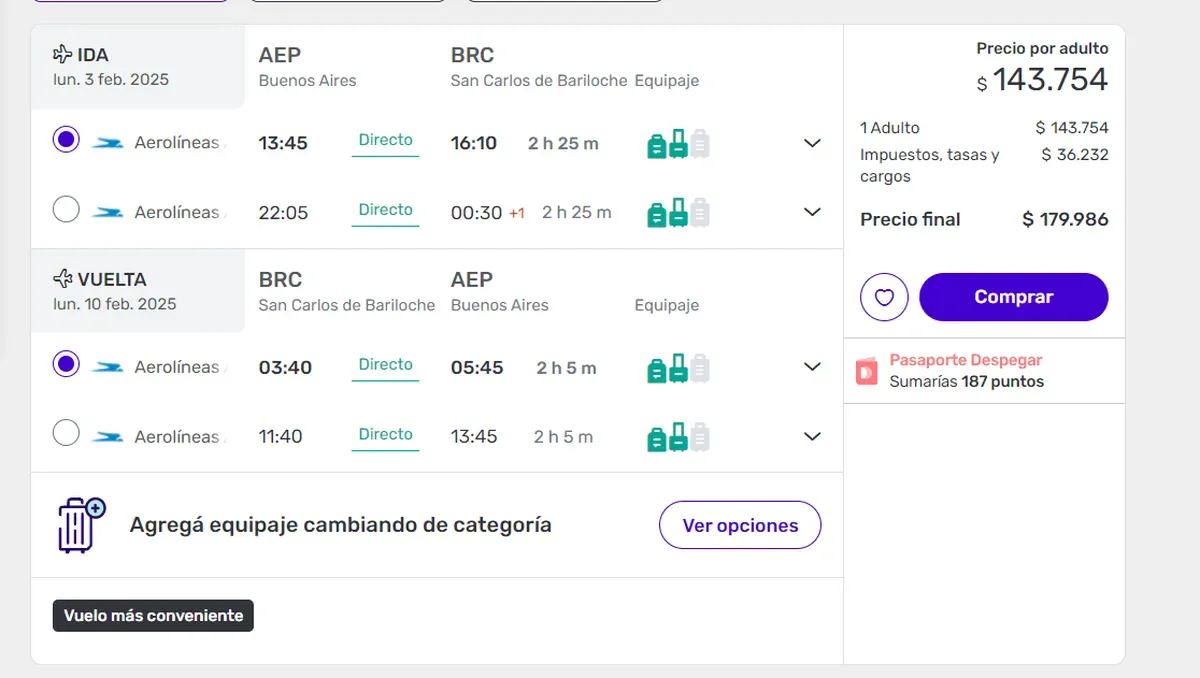Click the Vuelo más conveniente tag
This screenshot has height=678, width=1200.
[153, 616]
